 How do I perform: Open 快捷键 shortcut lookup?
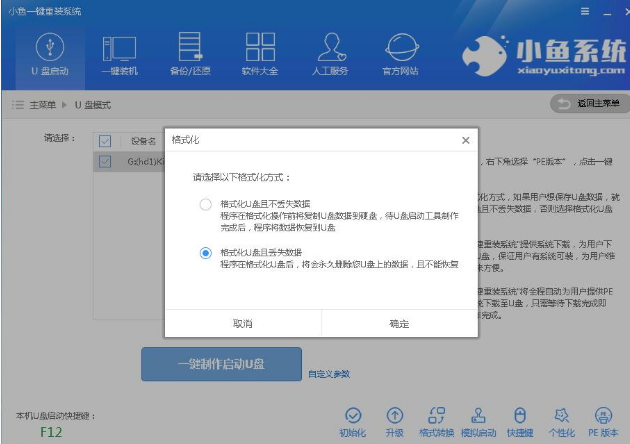(x=518, y=421)
